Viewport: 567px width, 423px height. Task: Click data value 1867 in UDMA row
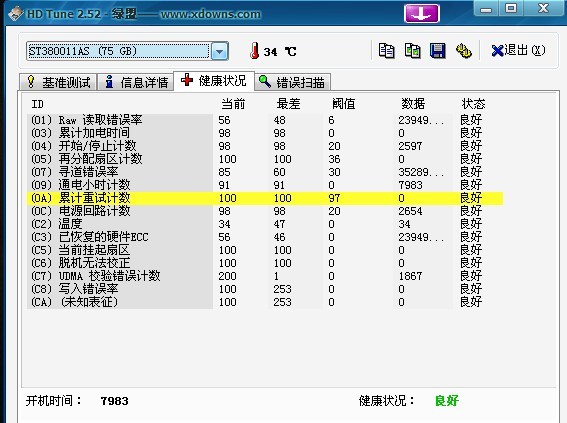410,276
